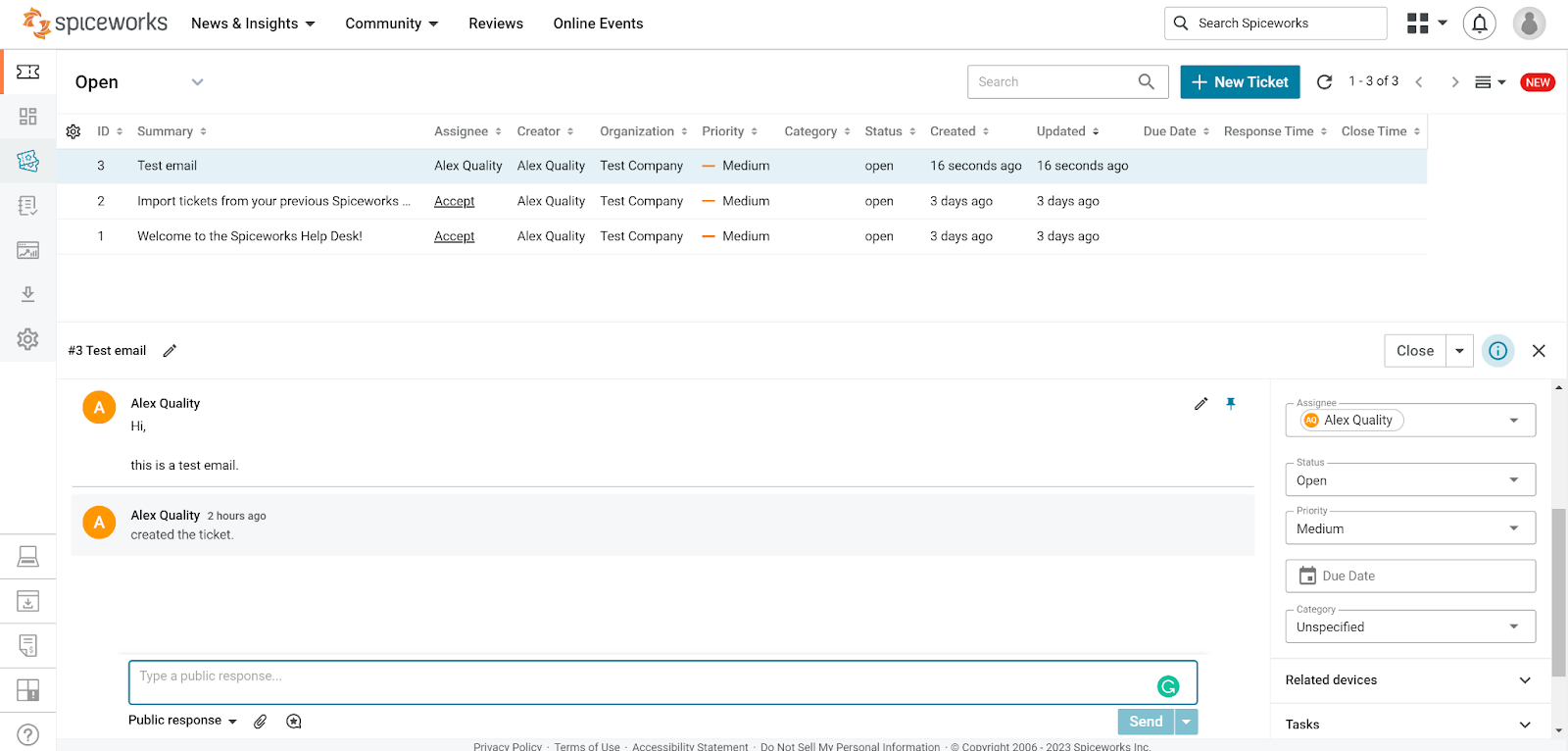The height and width of the screenshot is (751, 1568).
Task: Open the apps grid icon
Action: coord(1417,24)
